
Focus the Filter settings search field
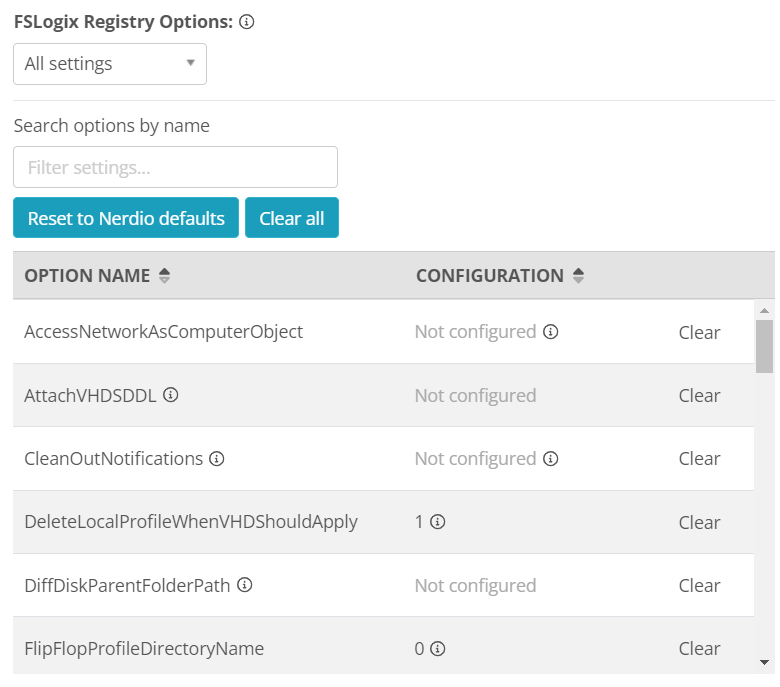[175, 167]
